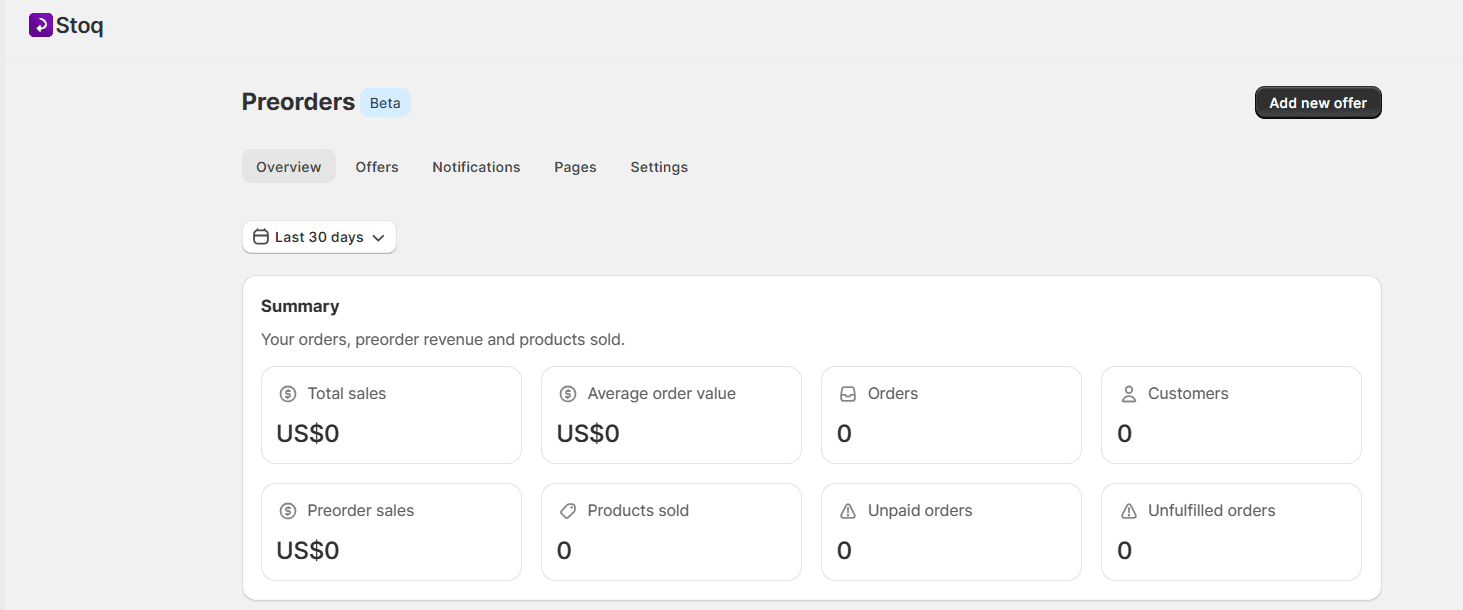Viewport: 1463px width, 610px height.
Task: Click the coin icon on Average order value card
Action: (569, 393)
